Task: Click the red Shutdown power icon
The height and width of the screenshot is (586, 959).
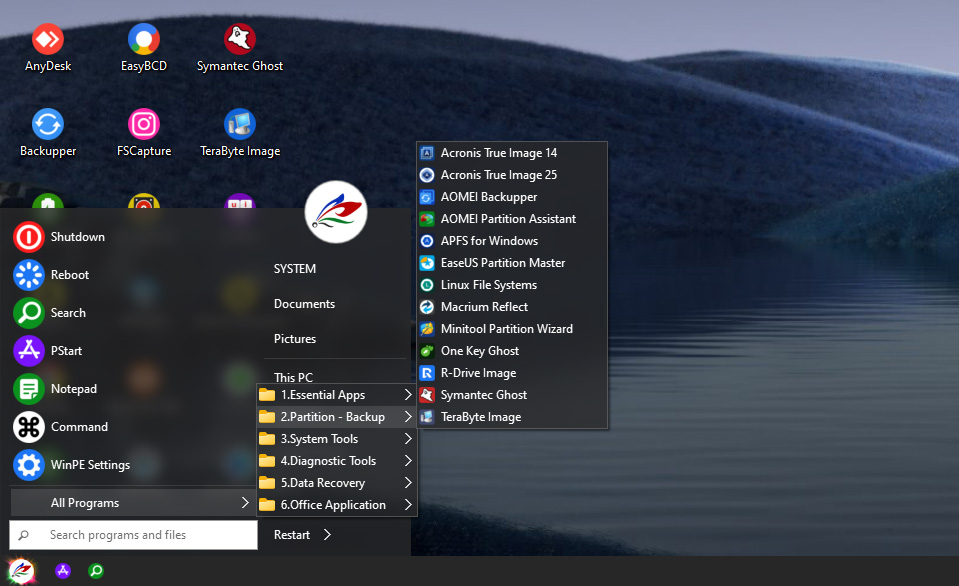Action: [x=29, y=237]
